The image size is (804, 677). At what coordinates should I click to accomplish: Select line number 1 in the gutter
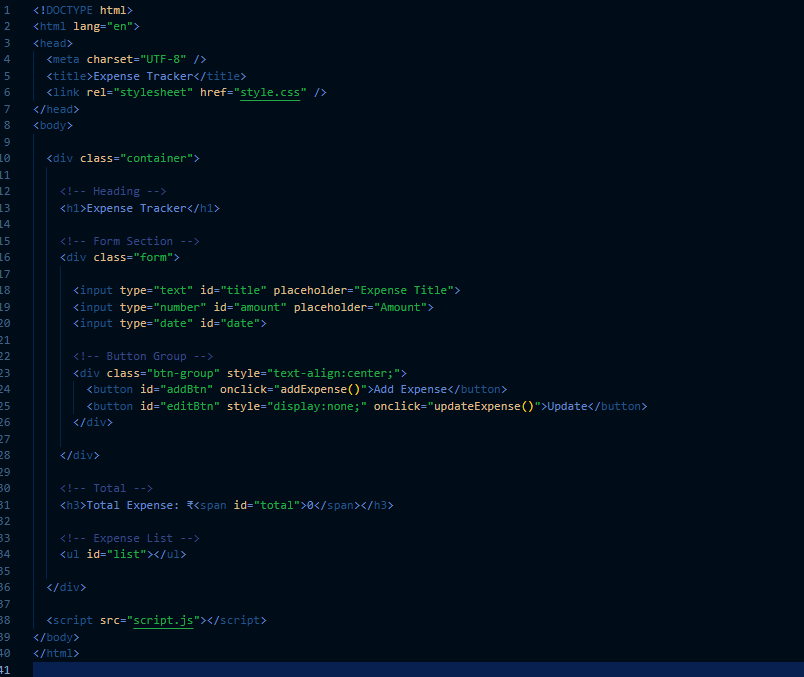pos(8,10)
